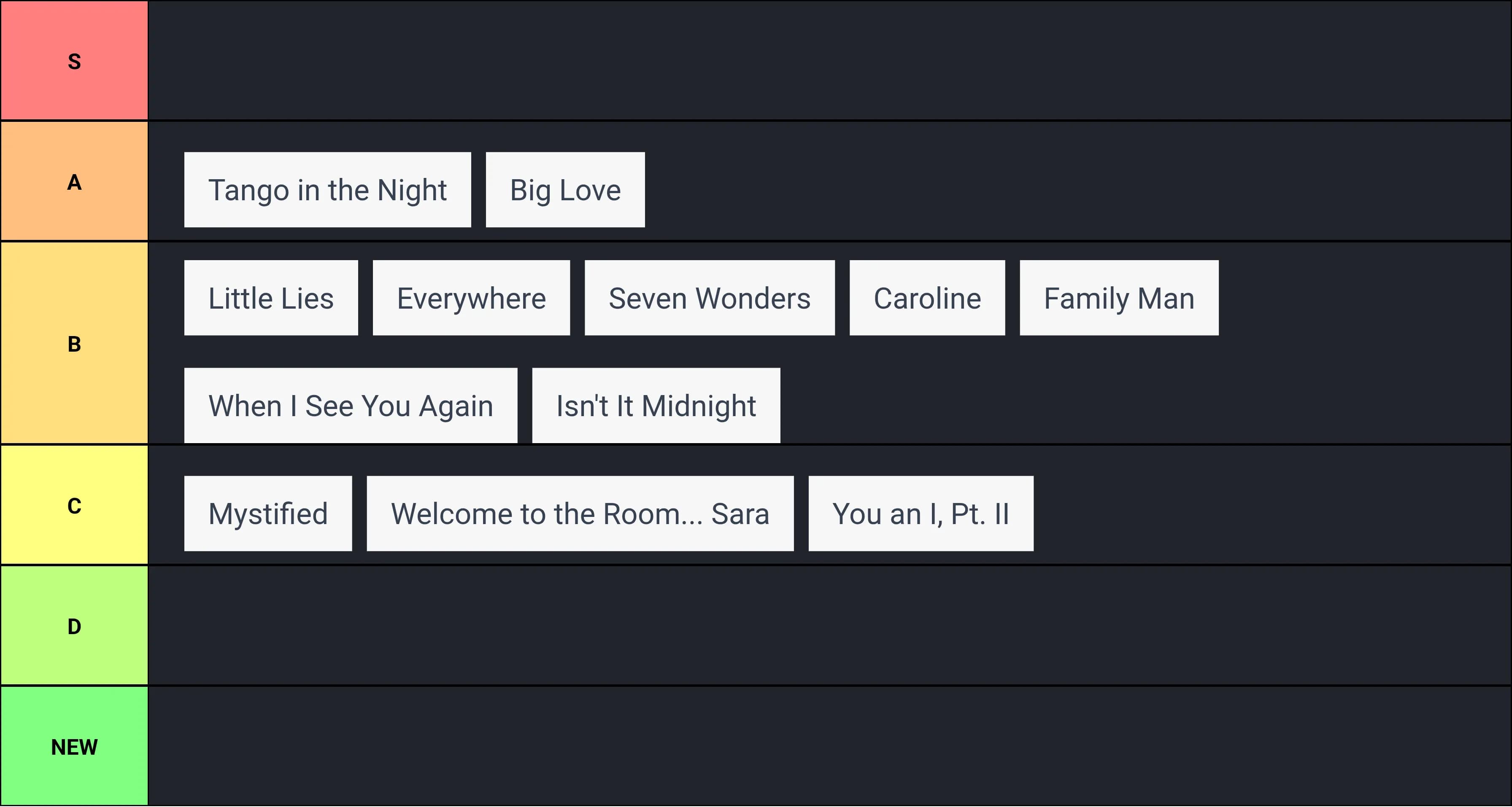
Task: Select the green NEW tier label
Action: pyautogui.click(x=74, y=747)
